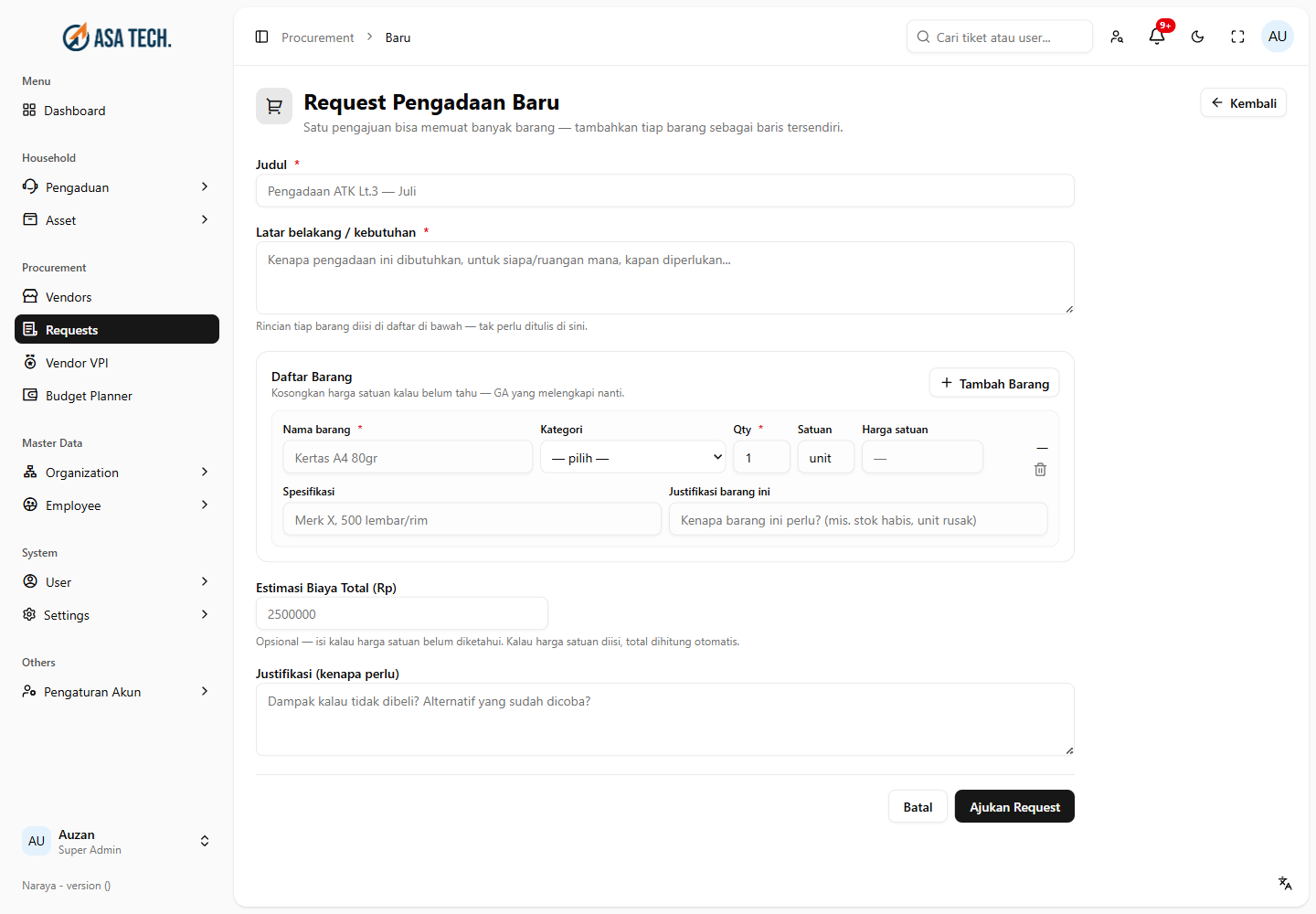The image size is (1316, 914).
Task: Focus the Judul input field
Action: click(665, 191)
